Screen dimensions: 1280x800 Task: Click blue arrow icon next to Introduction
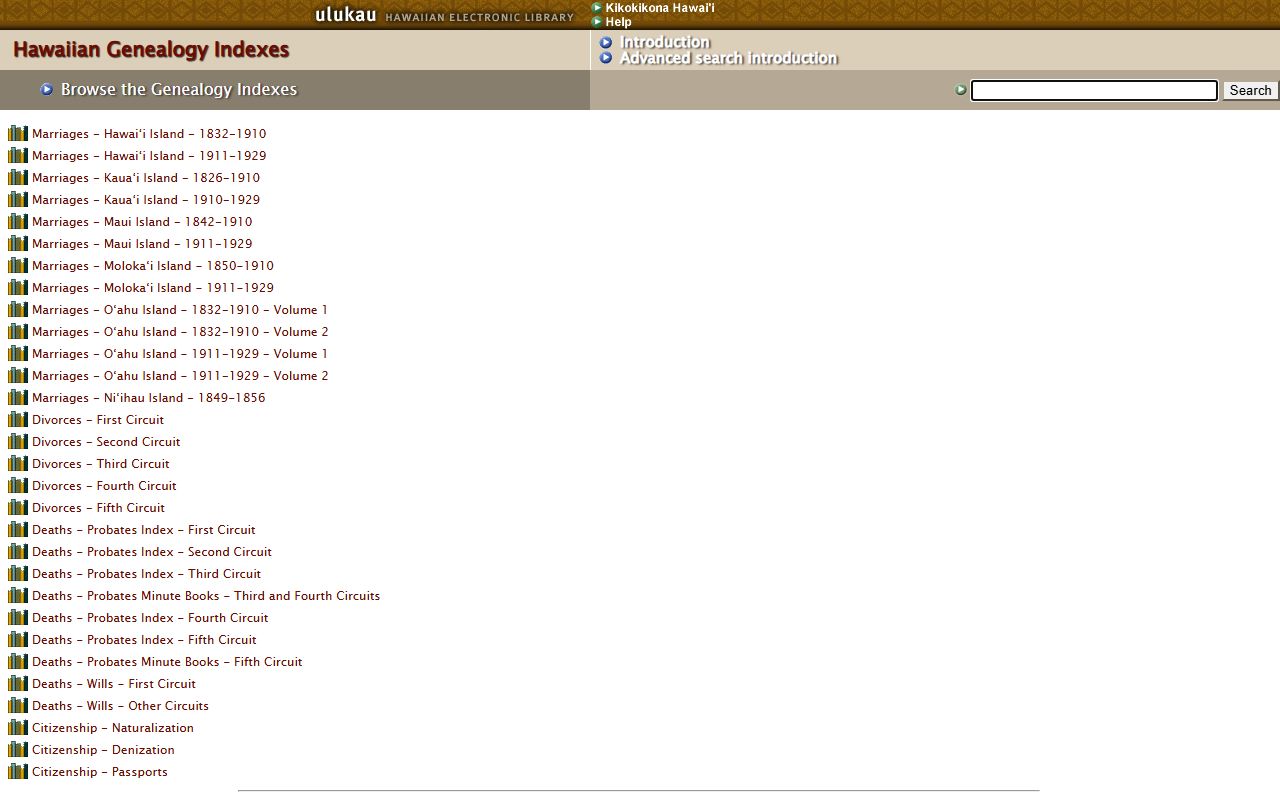tap(606, 42)
